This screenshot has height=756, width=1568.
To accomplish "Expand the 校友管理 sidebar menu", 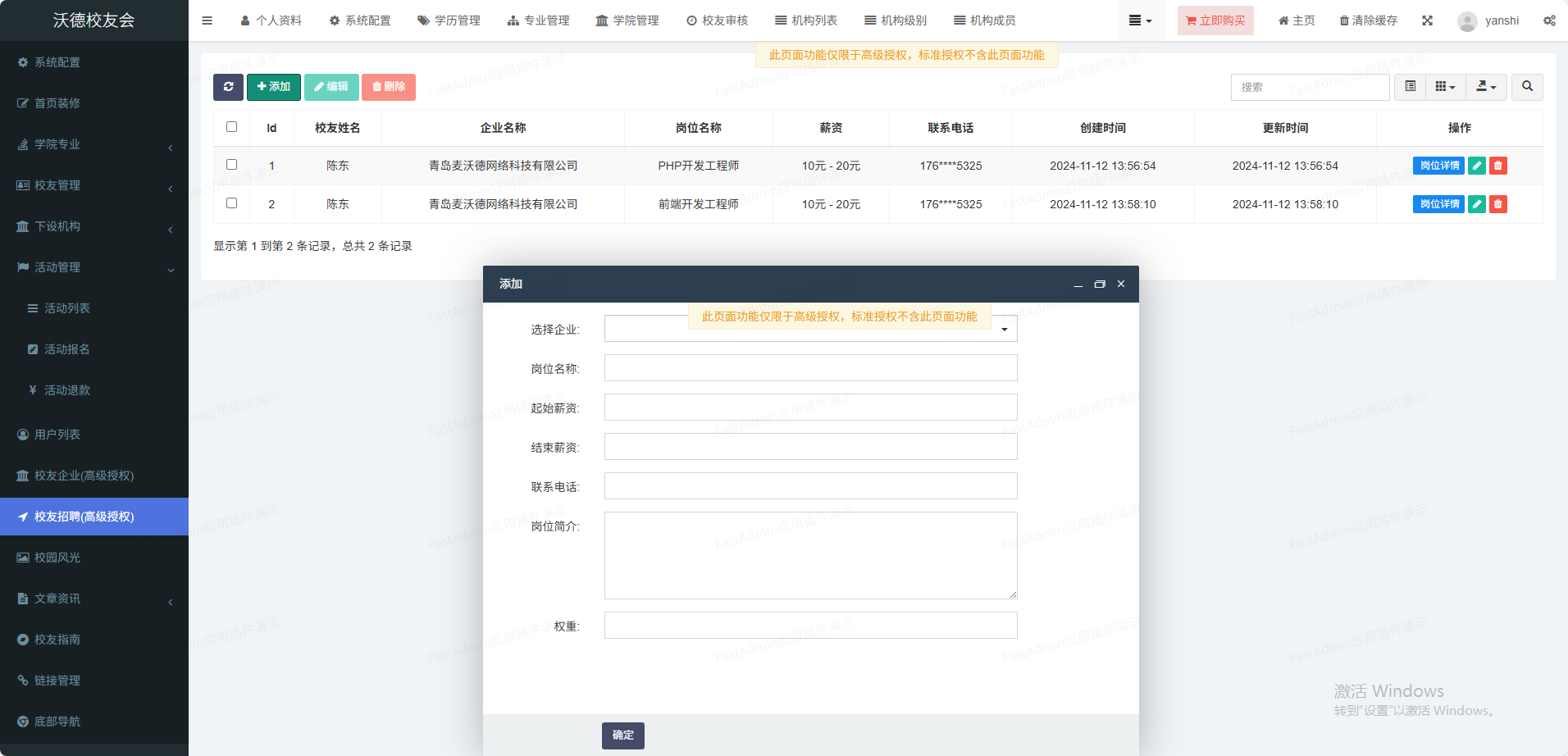I will 94,185.
